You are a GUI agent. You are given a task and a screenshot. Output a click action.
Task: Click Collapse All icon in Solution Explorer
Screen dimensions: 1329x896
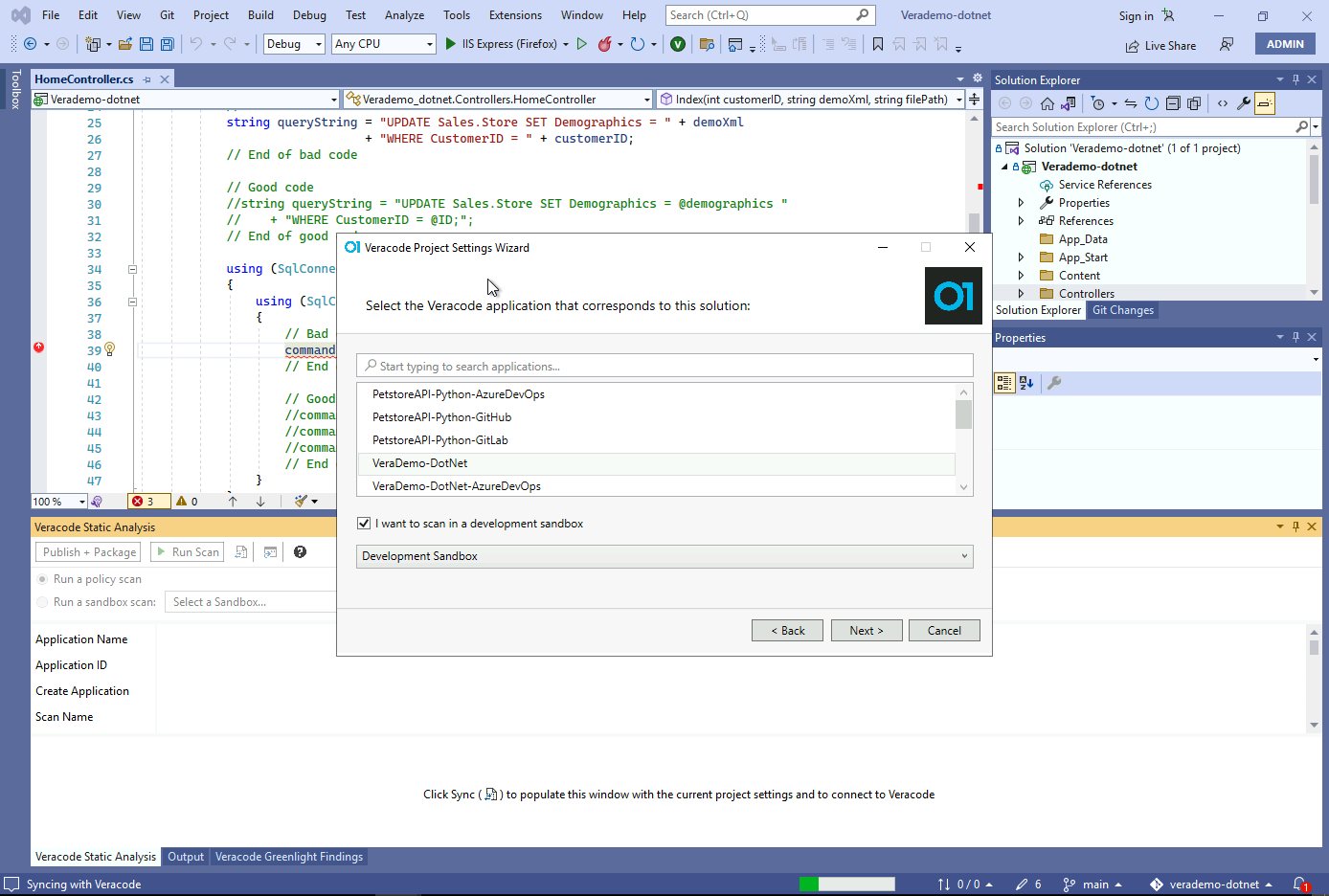[x=1173, y=103]
